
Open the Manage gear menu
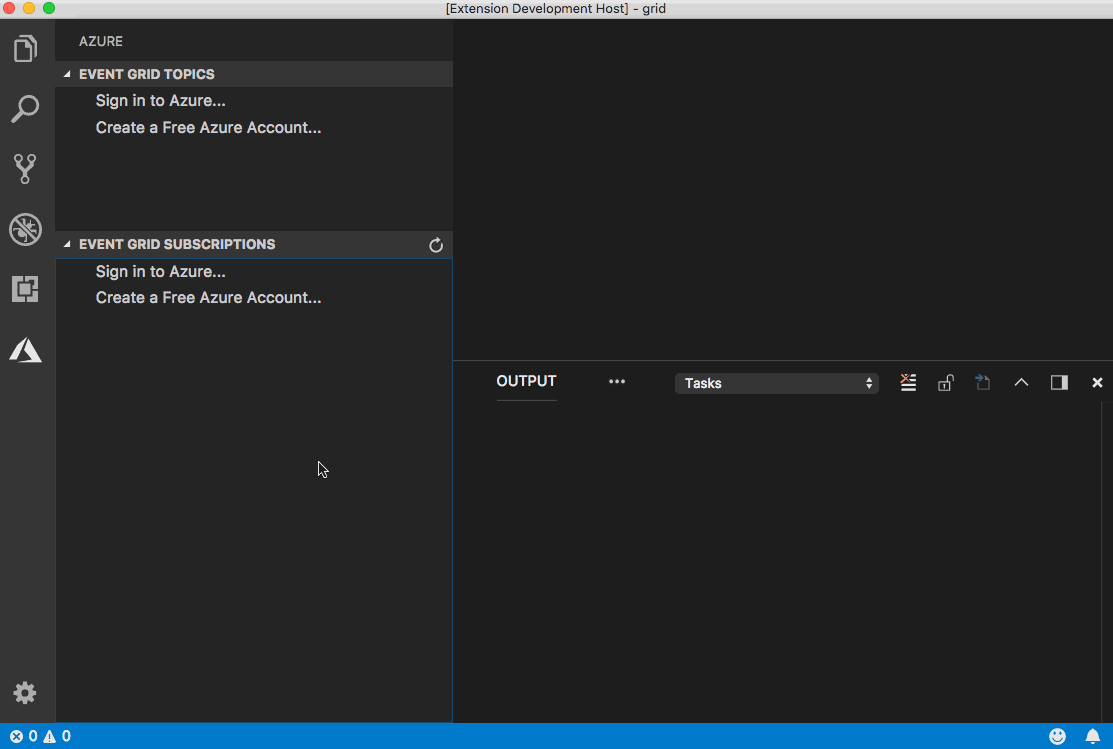pos(25,693)
